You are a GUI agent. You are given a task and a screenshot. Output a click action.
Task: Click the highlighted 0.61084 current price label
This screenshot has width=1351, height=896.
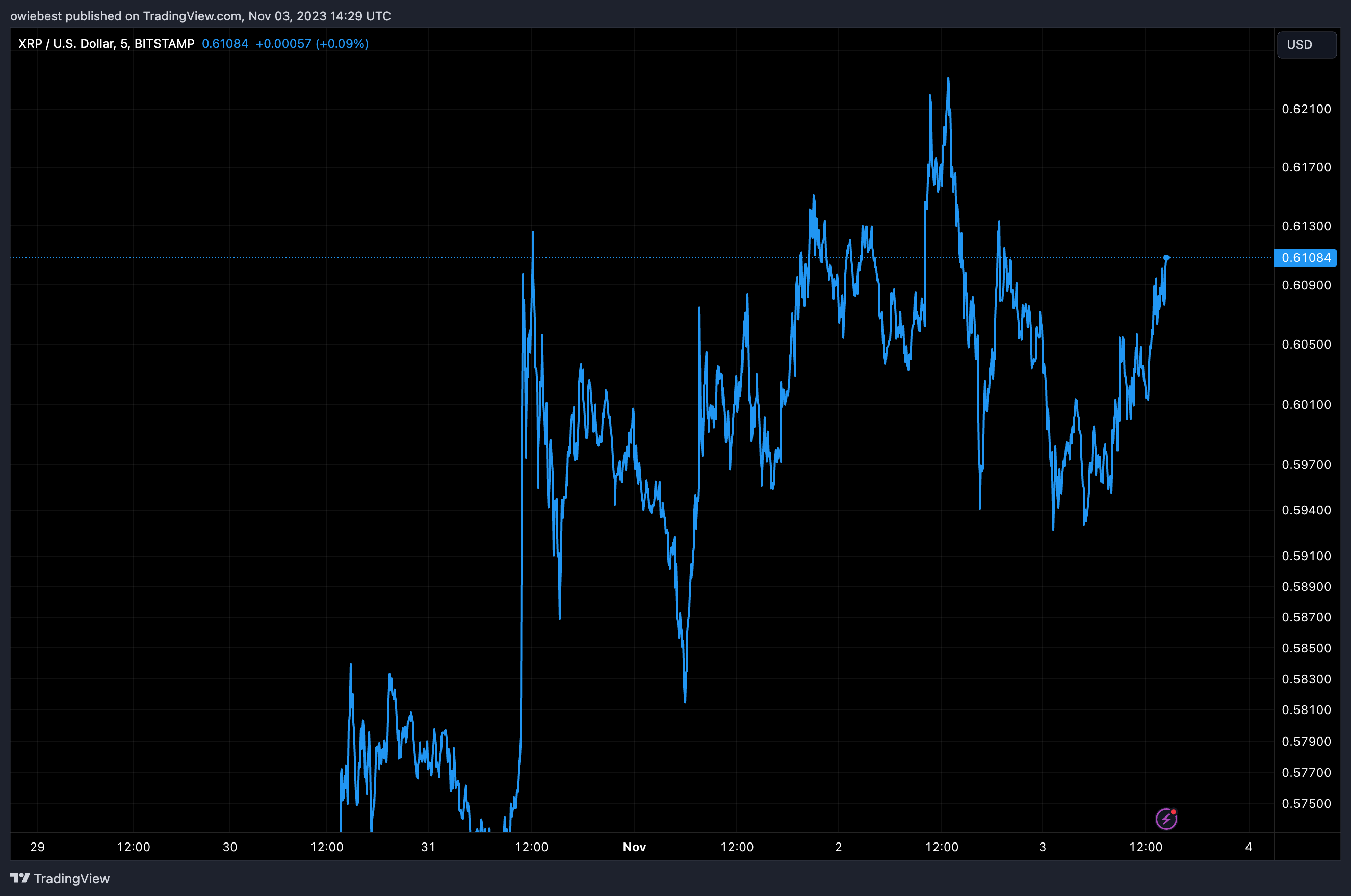[1305, 258]
